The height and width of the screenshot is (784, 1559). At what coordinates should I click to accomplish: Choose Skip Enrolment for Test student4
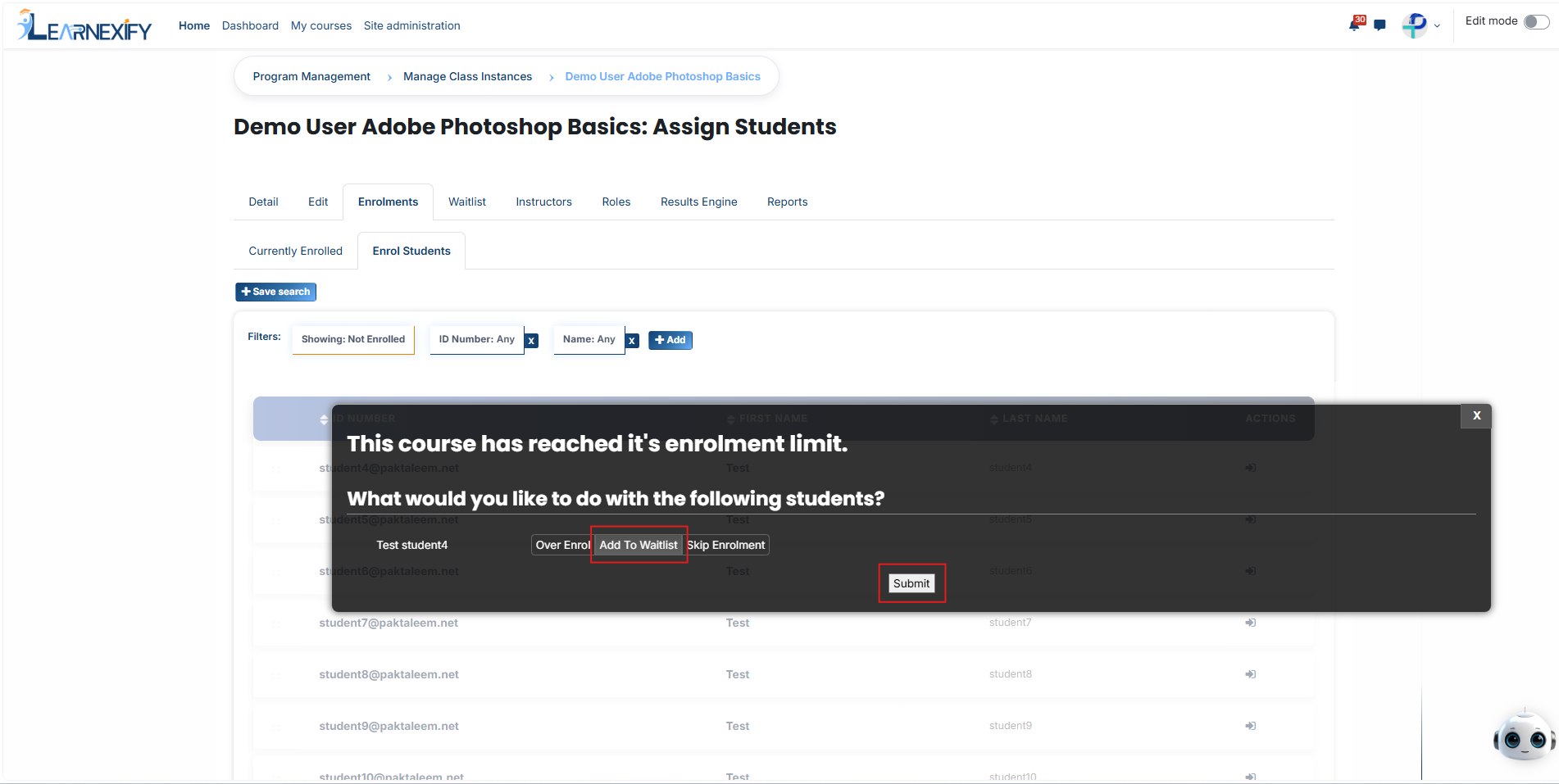pos(726,545)
